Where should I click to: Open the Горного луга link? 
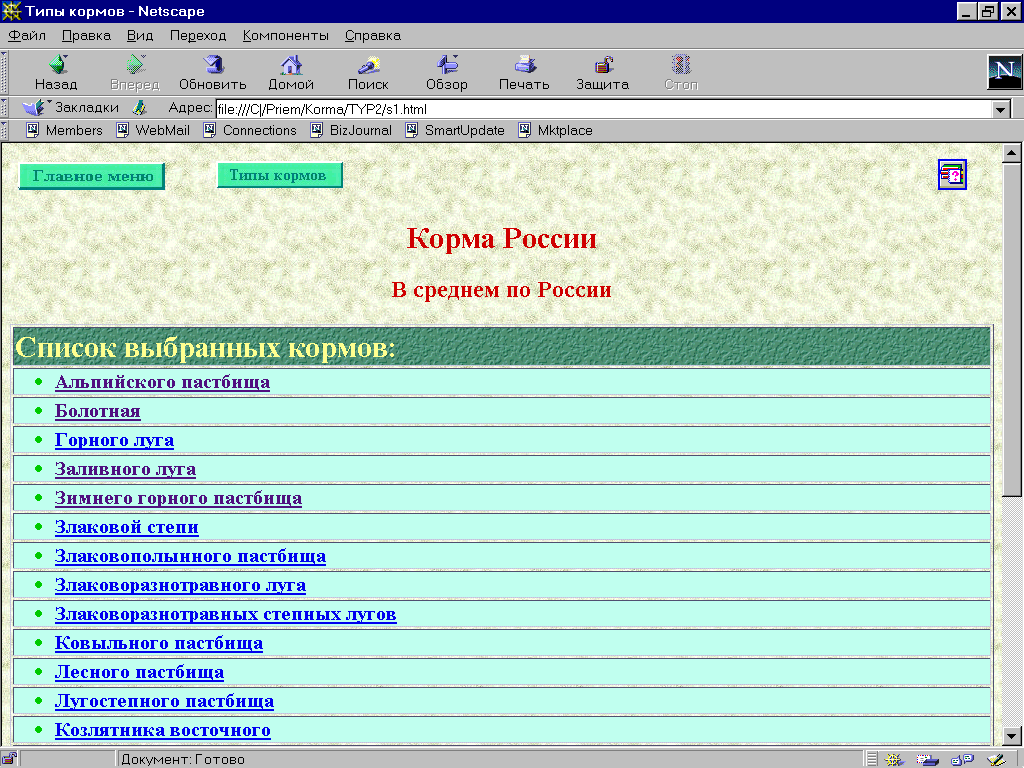[x=114, y=440]
